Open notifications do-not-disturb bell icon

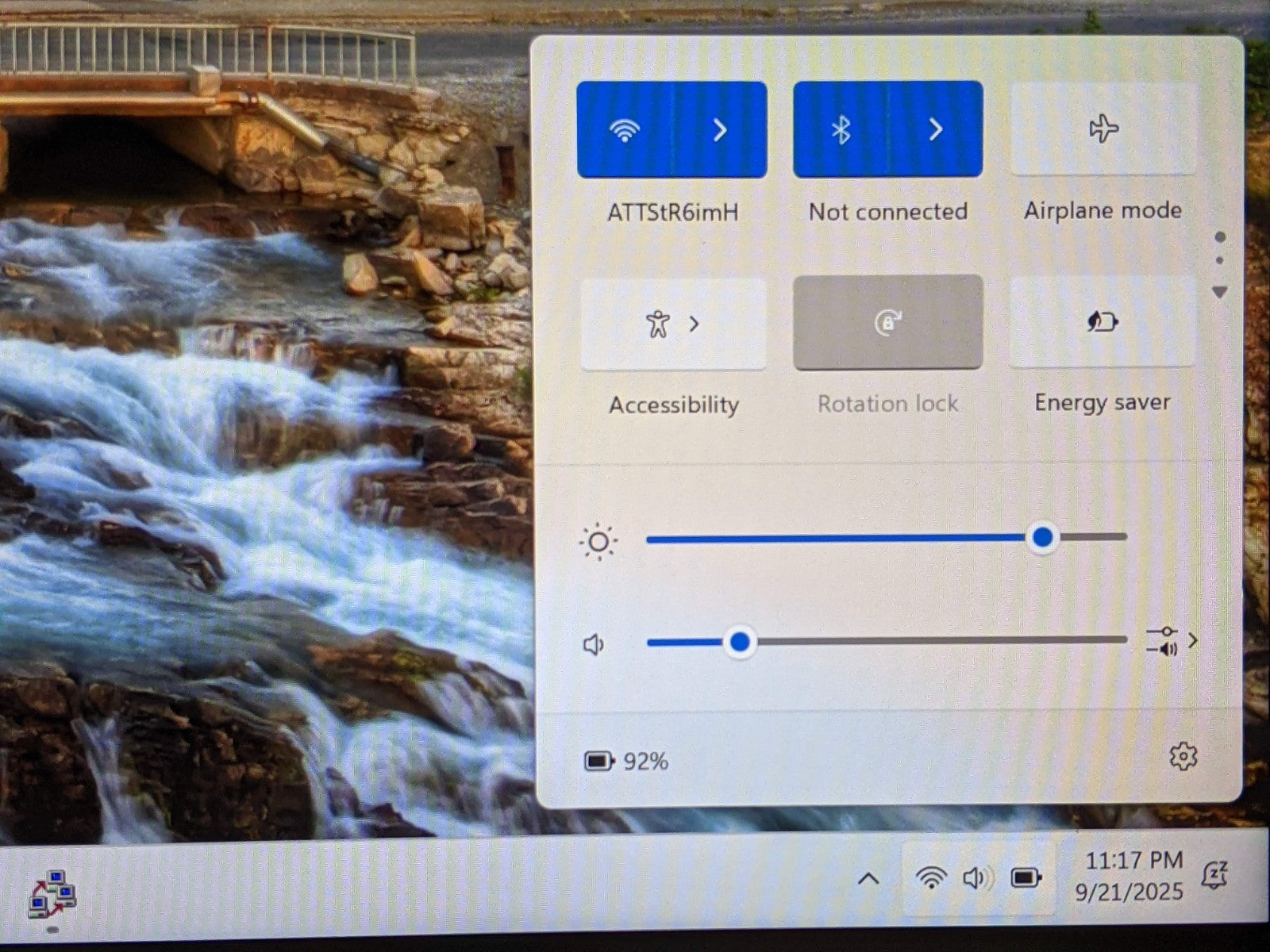pos(1215,875)
